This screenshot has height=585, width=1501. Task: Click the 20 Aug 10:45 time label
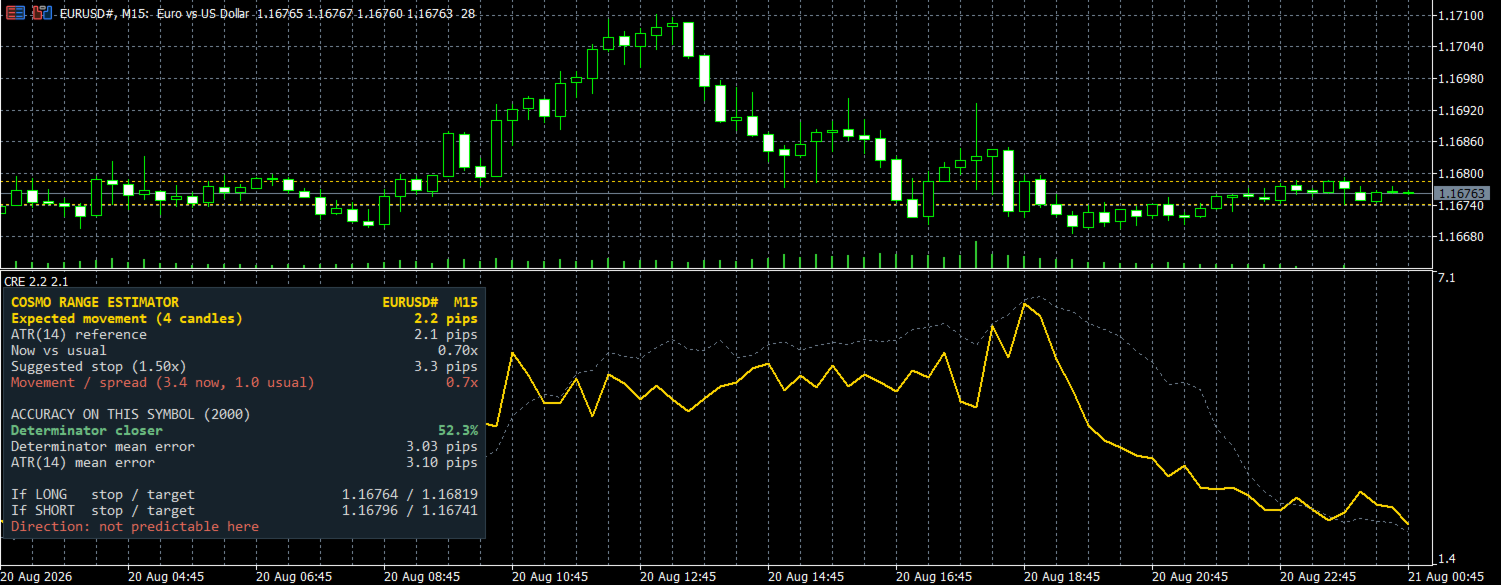tap(550, 577)
